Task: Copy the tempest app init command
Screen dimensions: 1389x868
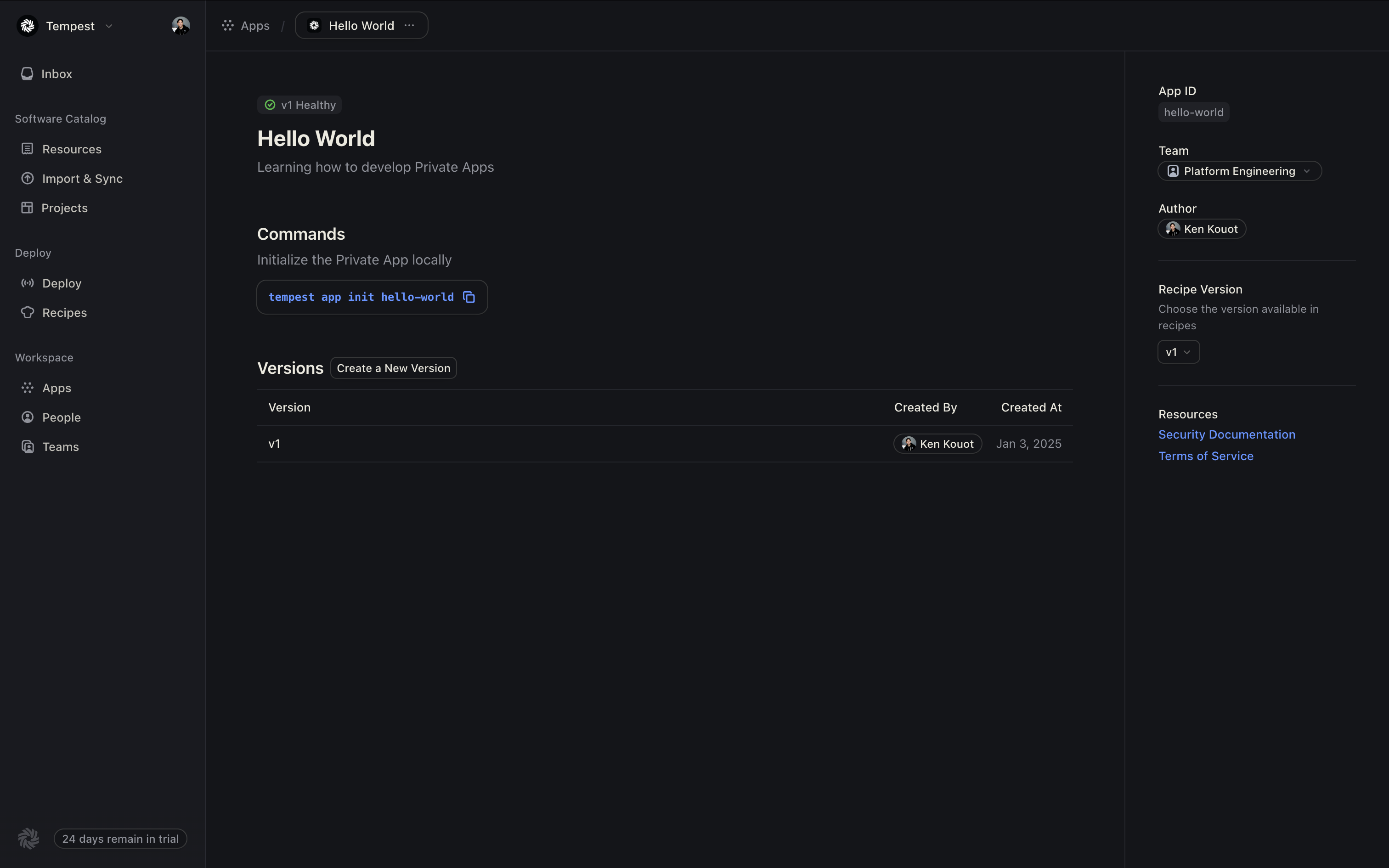Action: click(x=469, y=298)
